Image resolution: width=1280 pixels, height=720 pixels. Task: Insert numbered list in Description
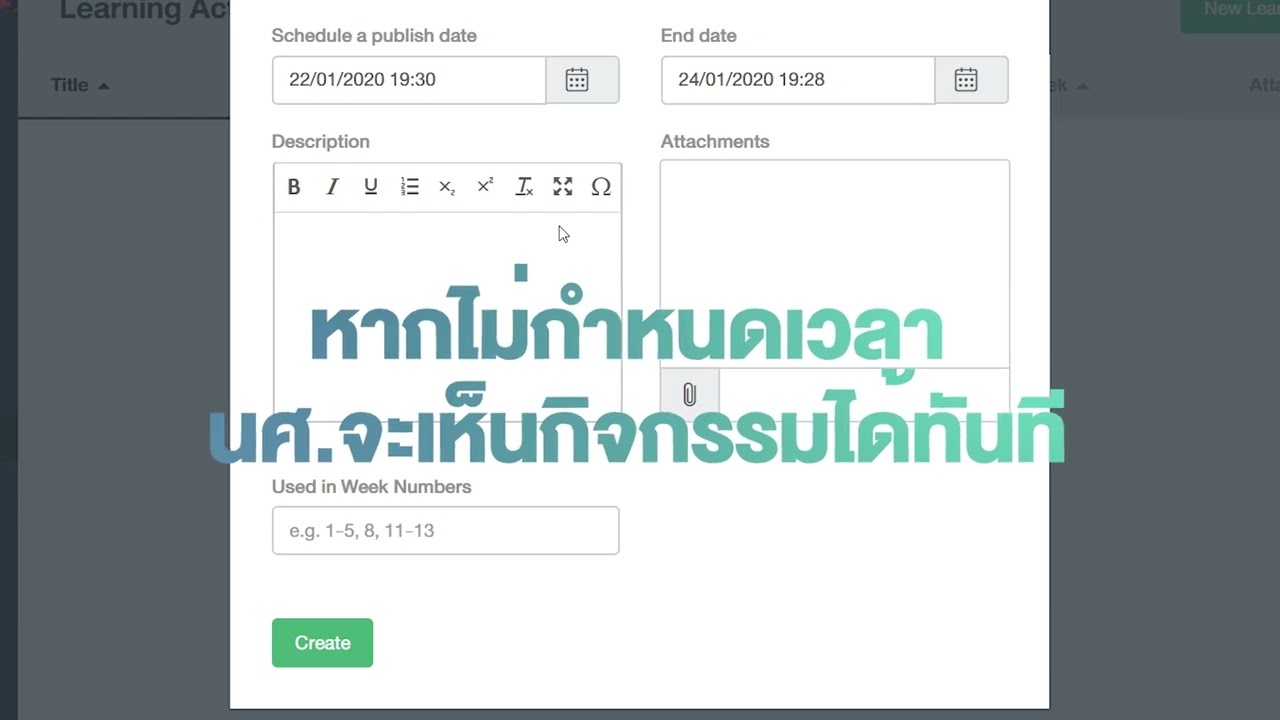coord(409,187)
